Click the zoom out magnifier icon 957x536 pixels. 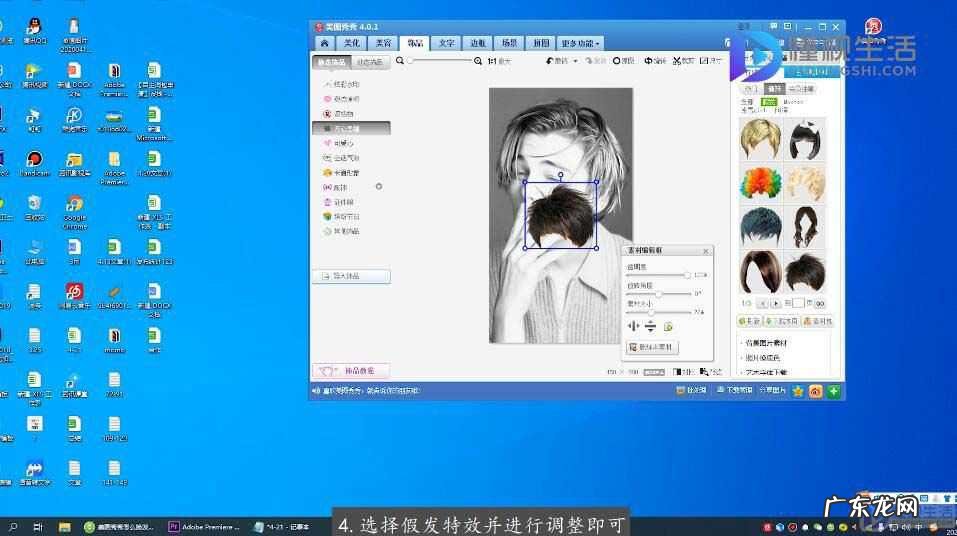tap(400, 60)
